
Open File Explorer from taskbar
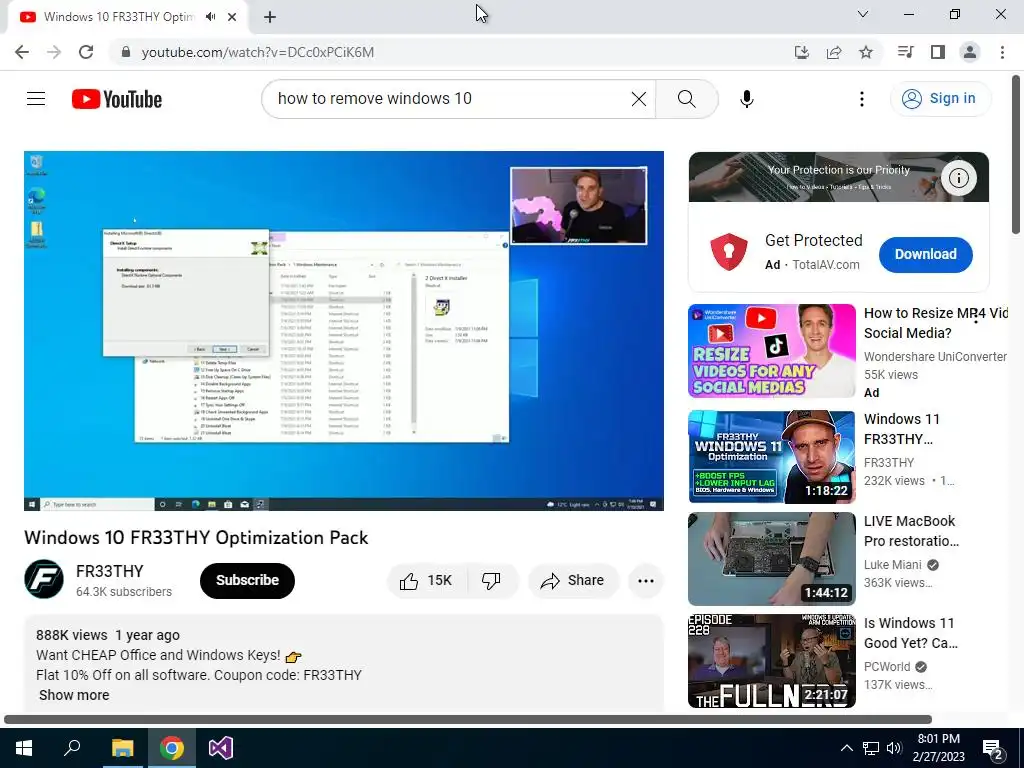122,748
